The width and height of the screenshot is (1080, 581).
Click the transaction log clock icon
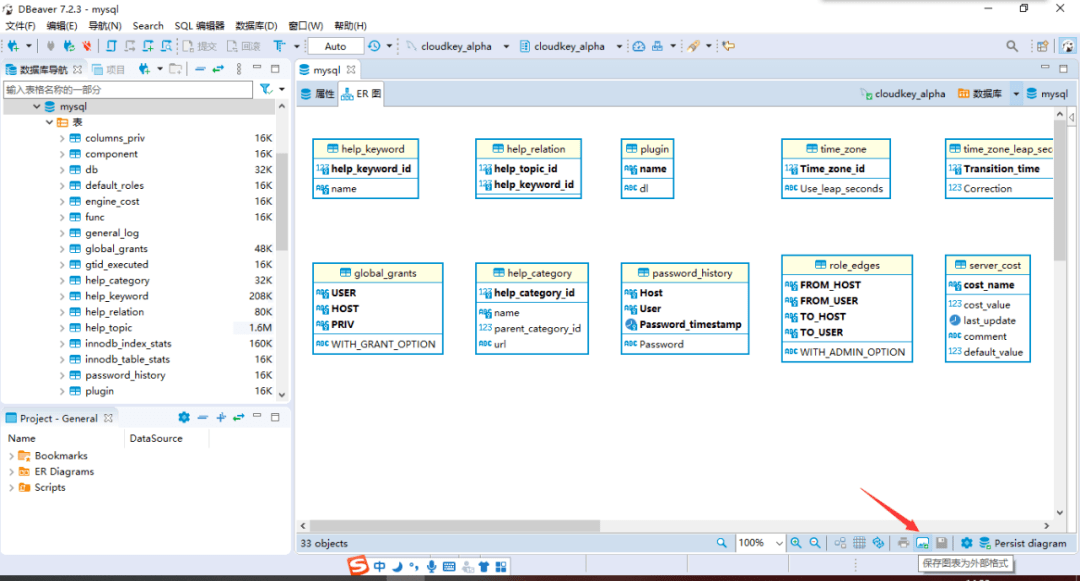pos(374,46)
